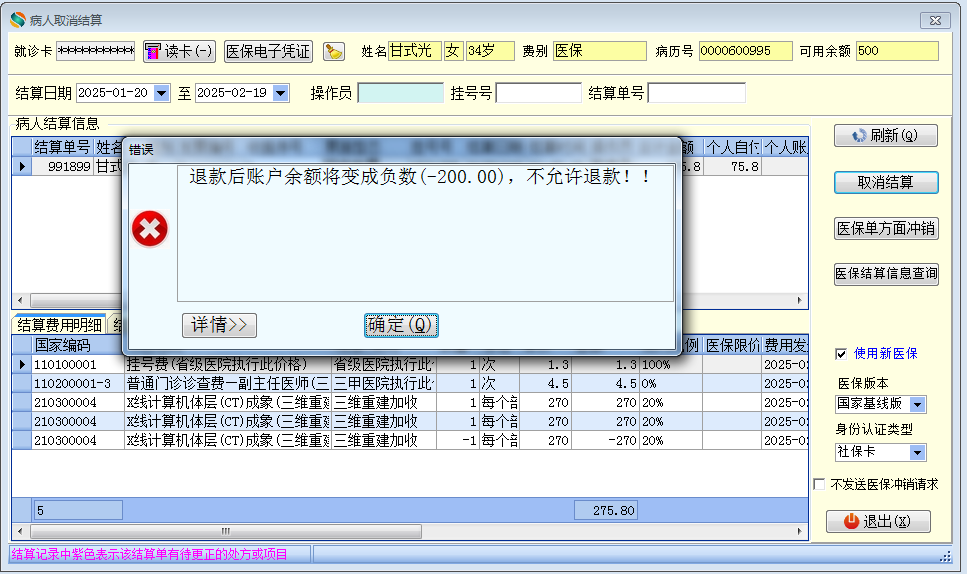Viewport: 967px width, 574px height.
Task: Click the 国家编码 column header
Action: 78,345
